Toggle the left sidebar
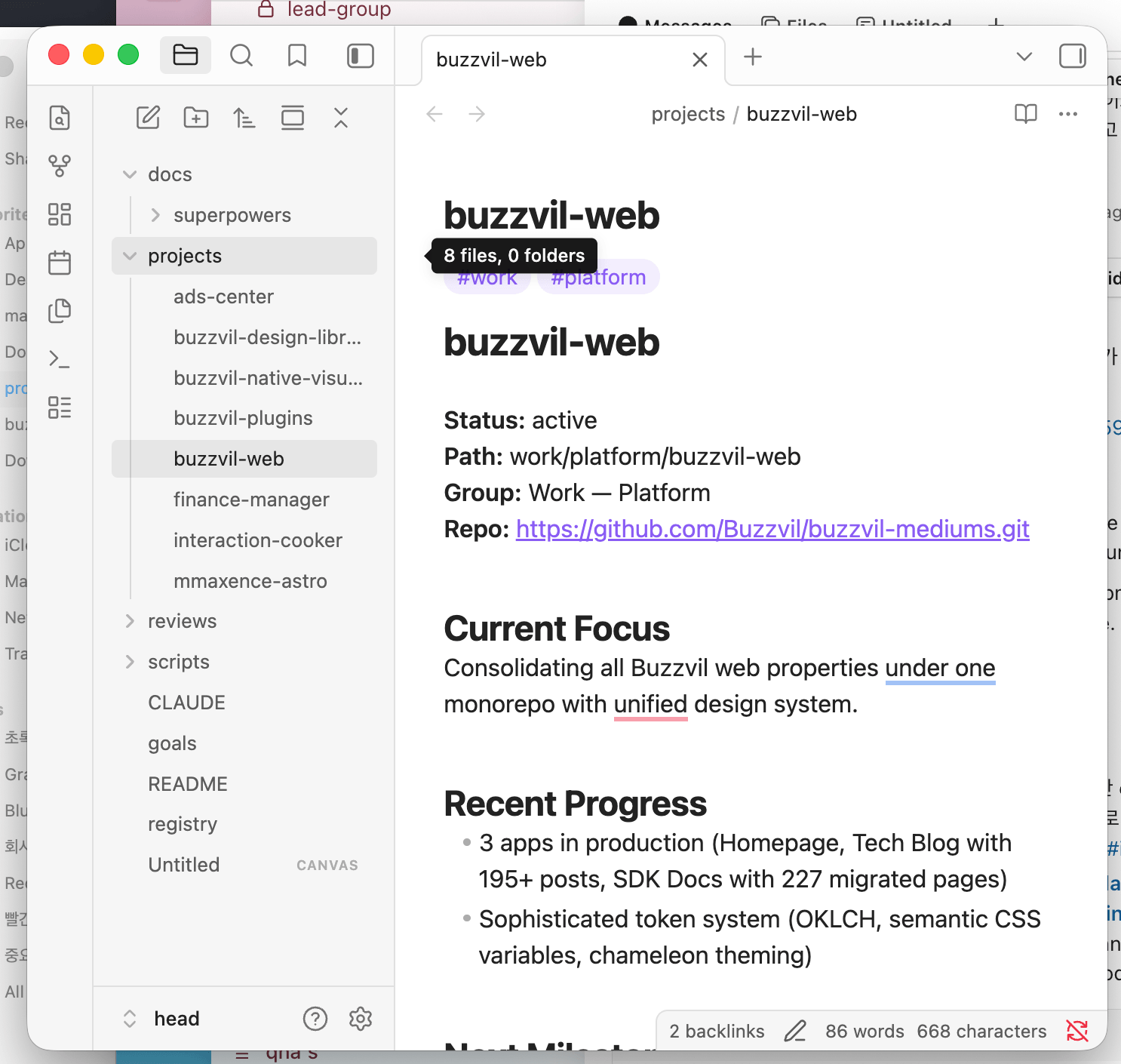This screenshot has width=1121, height=1064. click(x=360, y=55)
